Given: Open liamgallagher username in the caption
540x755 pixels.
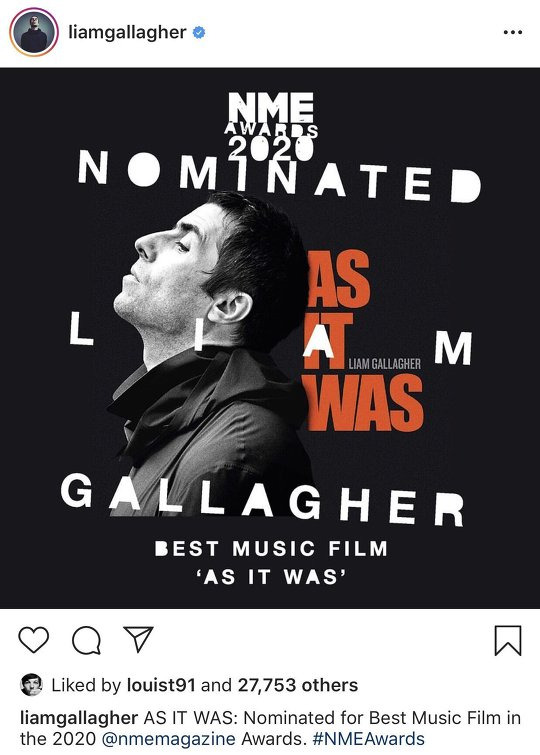Looking at the screenshot, I should pyautogui.click(x=79, y=718).
